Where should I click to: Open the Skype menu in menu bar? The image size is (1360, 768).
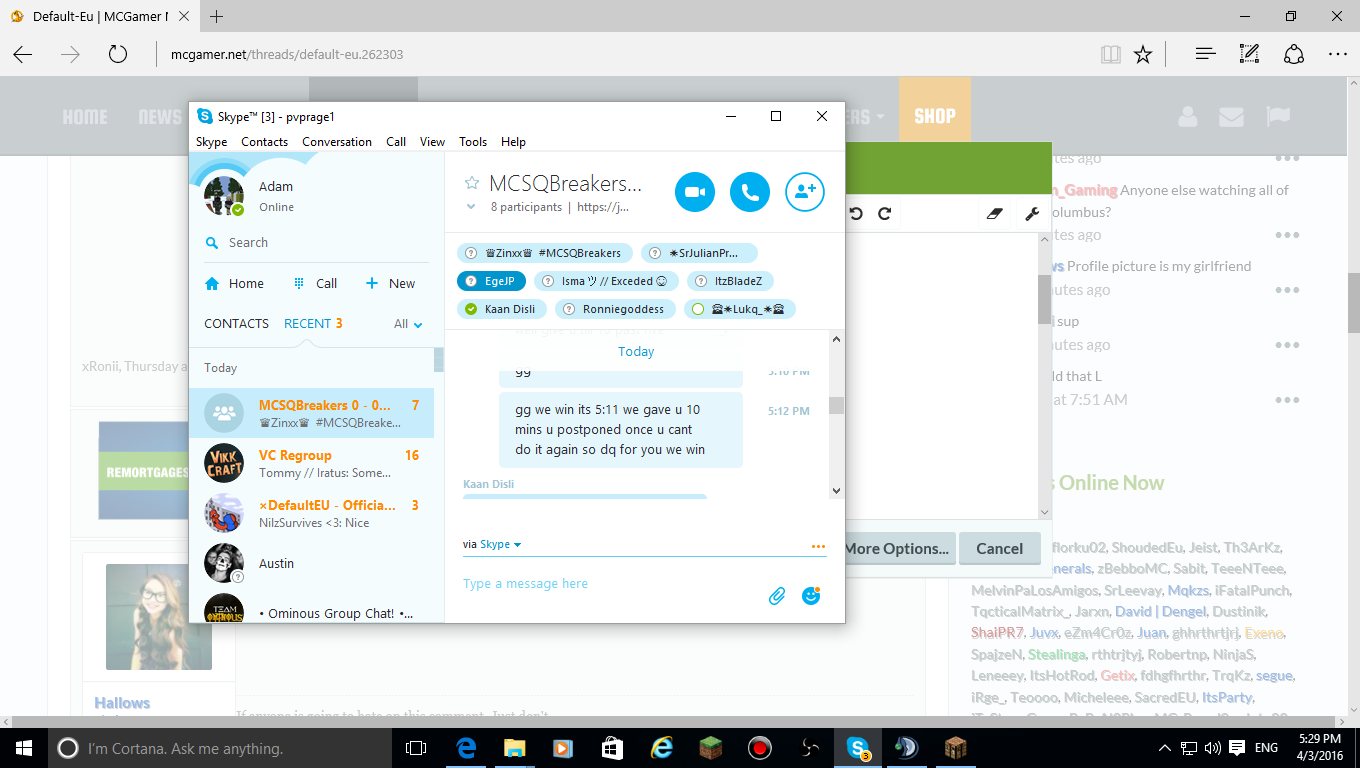pyautogui.click(x=211, y=142)
